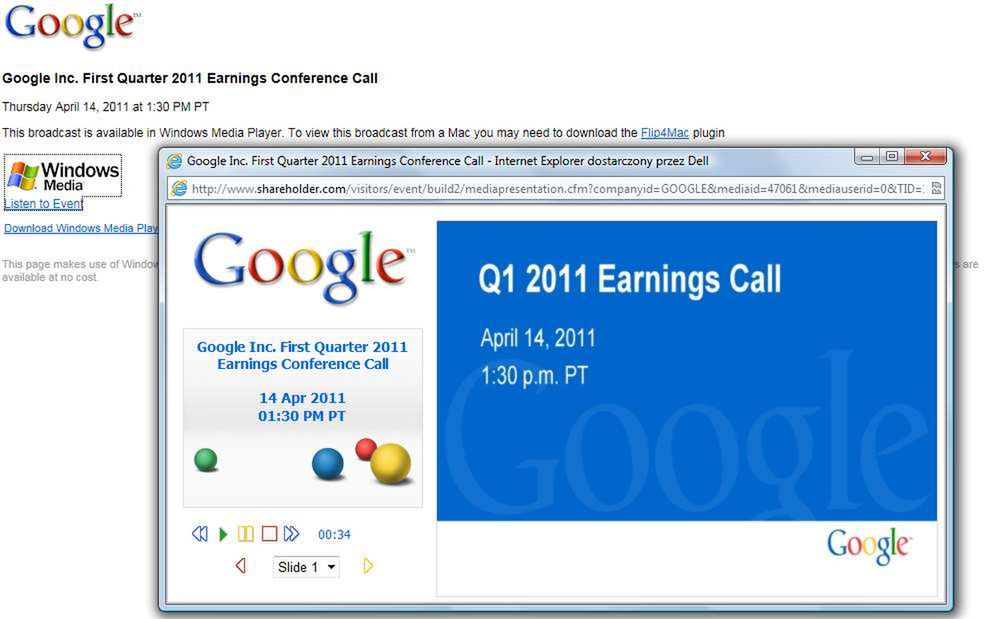Screen dimensions: 990x619
Task: Follow the Download Windows Media Player link
Action: (x=81, y=228)
